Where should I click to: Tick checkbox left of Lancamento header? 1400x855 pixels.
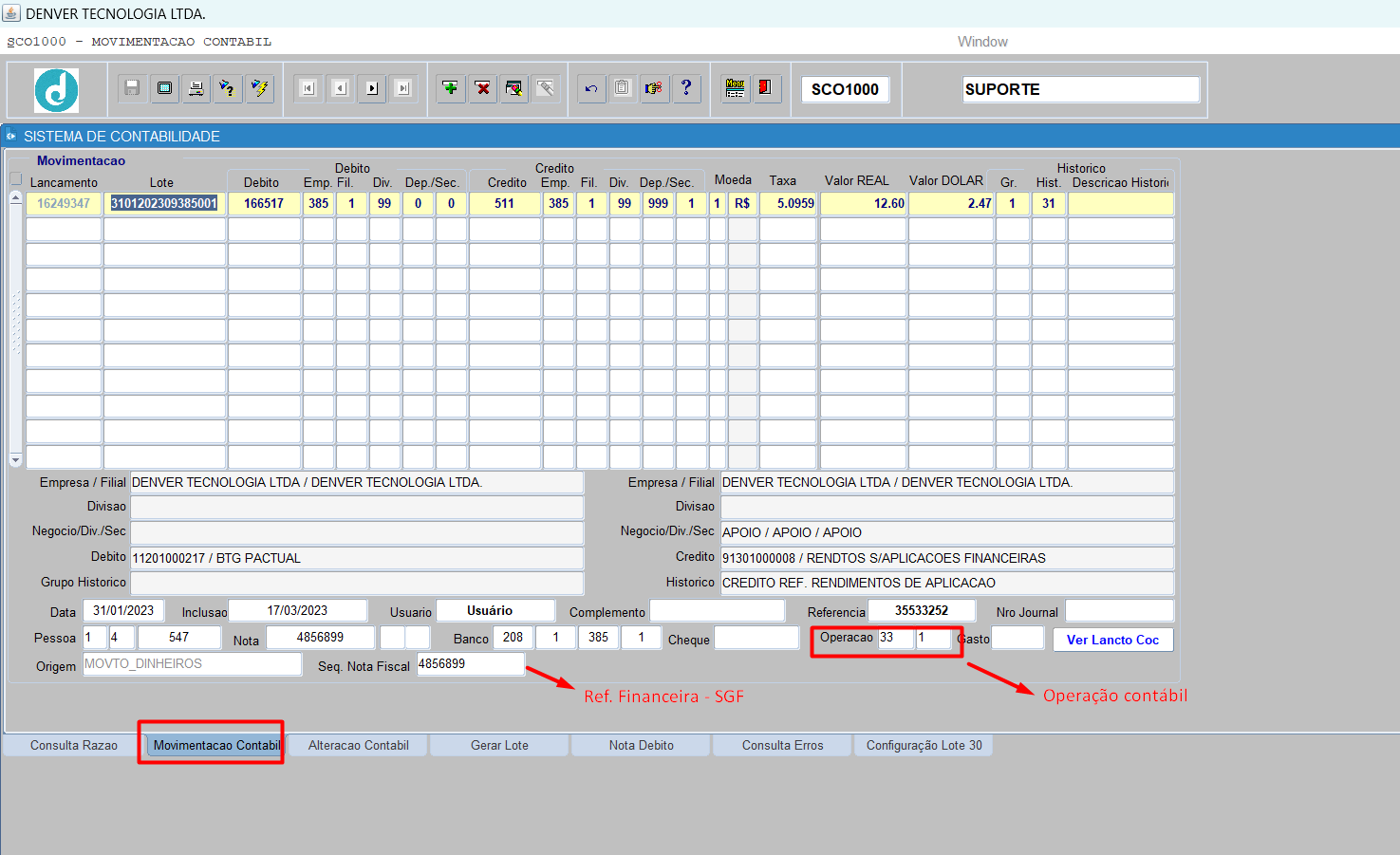click(x=16, y=179)
